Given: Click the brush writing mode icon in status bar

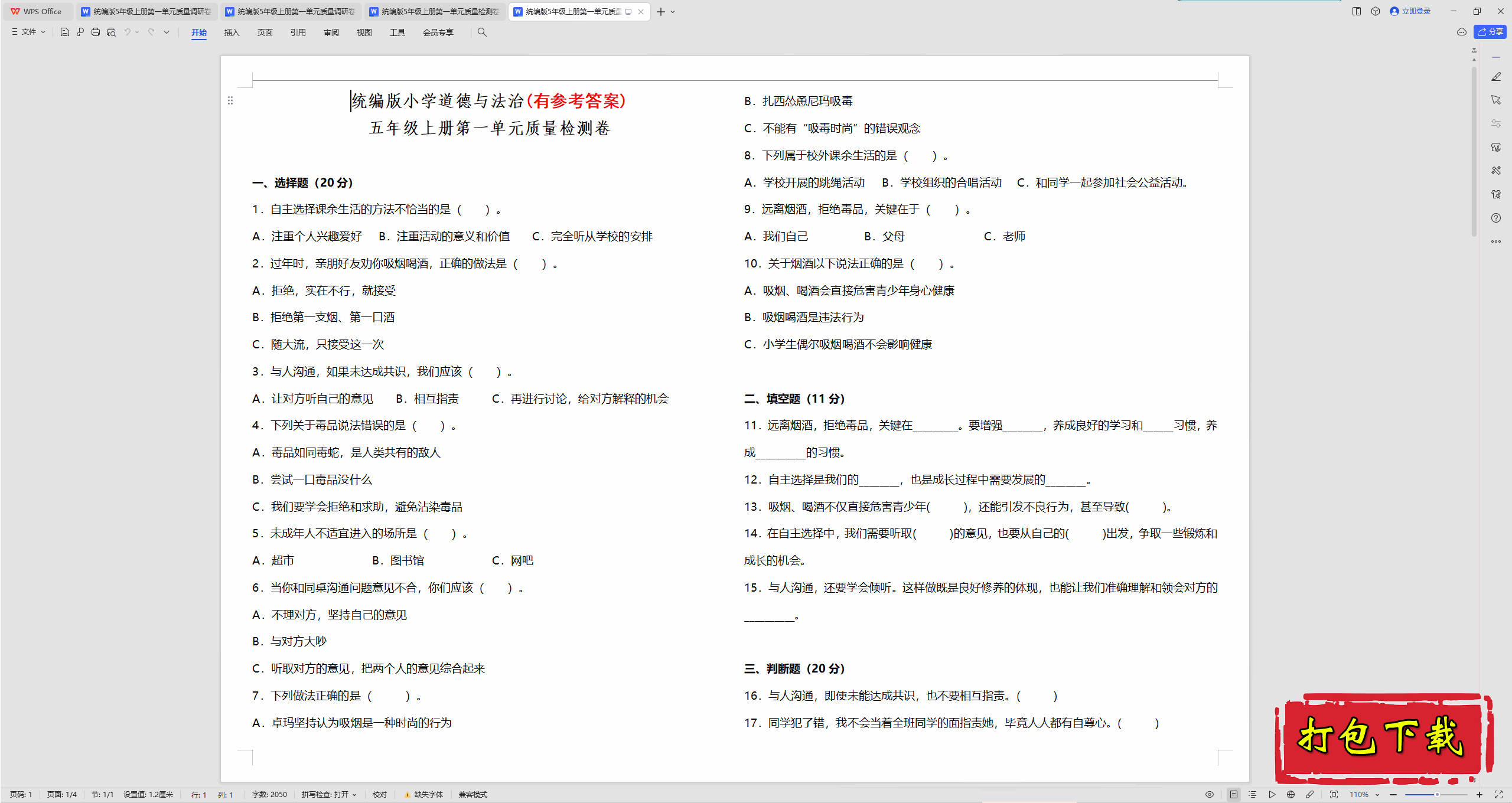Looking at the screenshot, I should [1309, 795].
